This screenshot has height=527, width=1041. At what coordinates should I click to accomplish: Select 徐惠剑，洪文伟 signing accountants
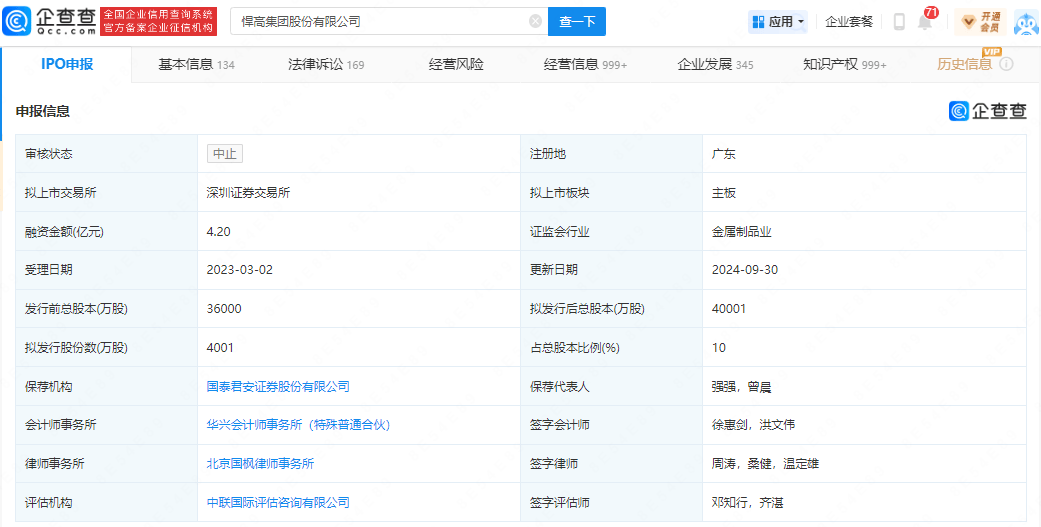tap(754, 425)
